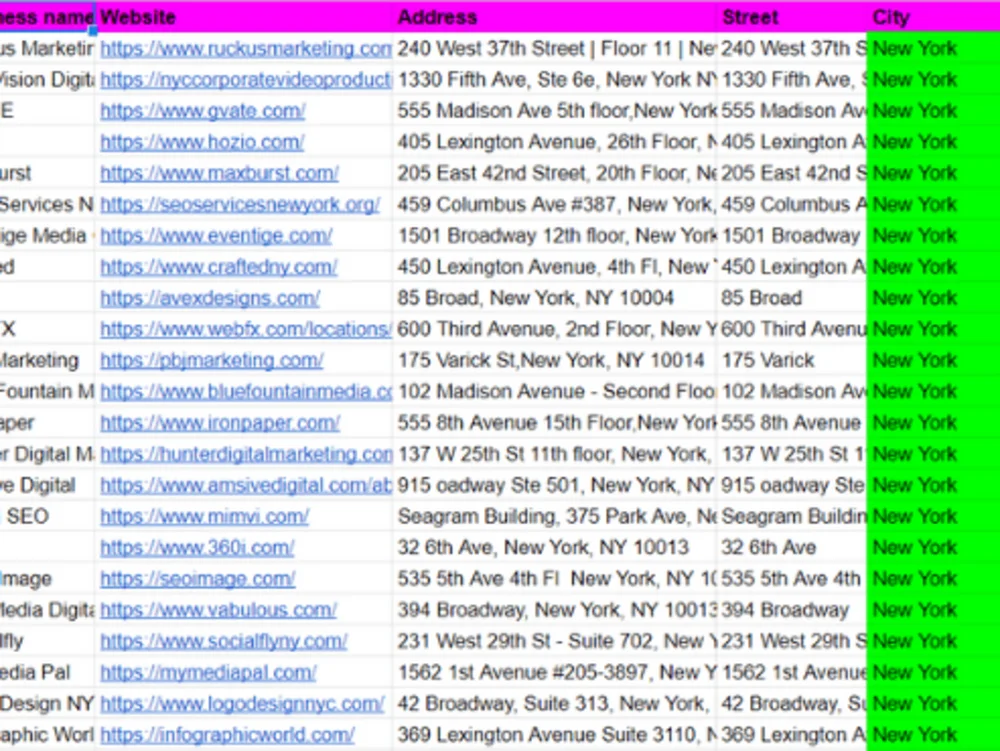Open the www.bluefountainmedia link
Image resolution: width=1000 pixels, height=751 pixels.
[x=246, y=392]
